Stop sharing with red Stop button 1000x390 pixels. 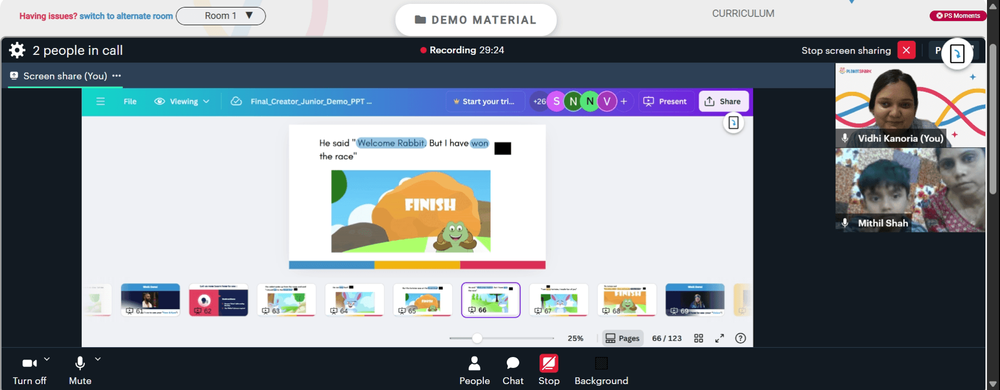(x=548, y=371)
